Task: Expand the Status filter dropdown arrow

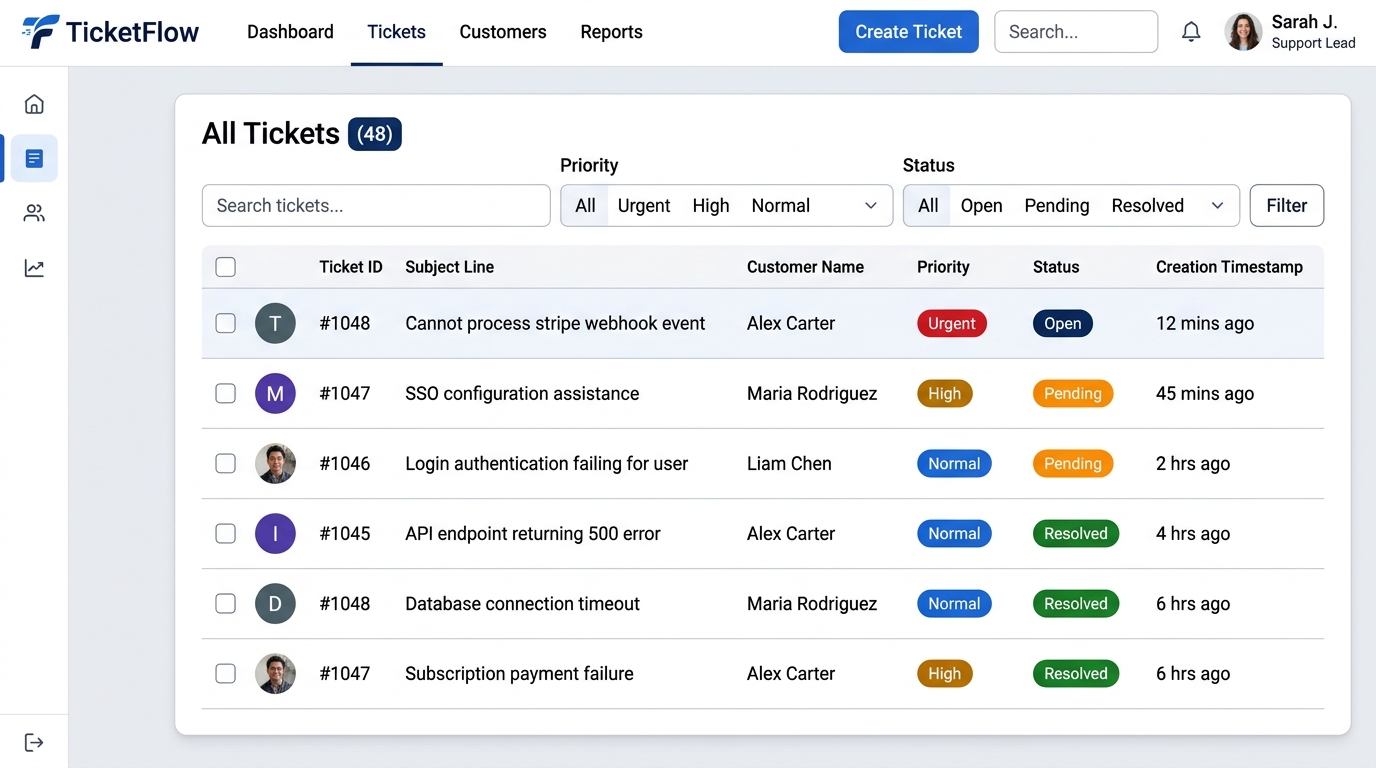Action: tap(1218, 205)
